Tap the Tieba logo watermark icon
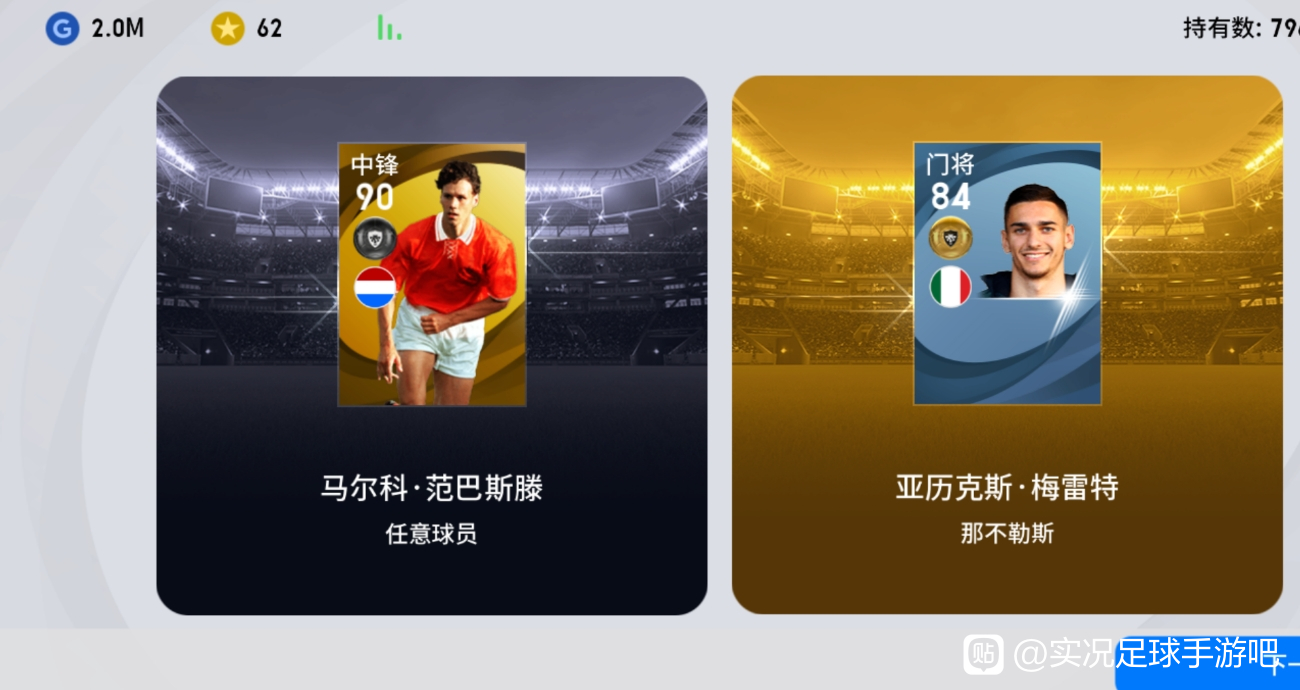 (983, 655)
